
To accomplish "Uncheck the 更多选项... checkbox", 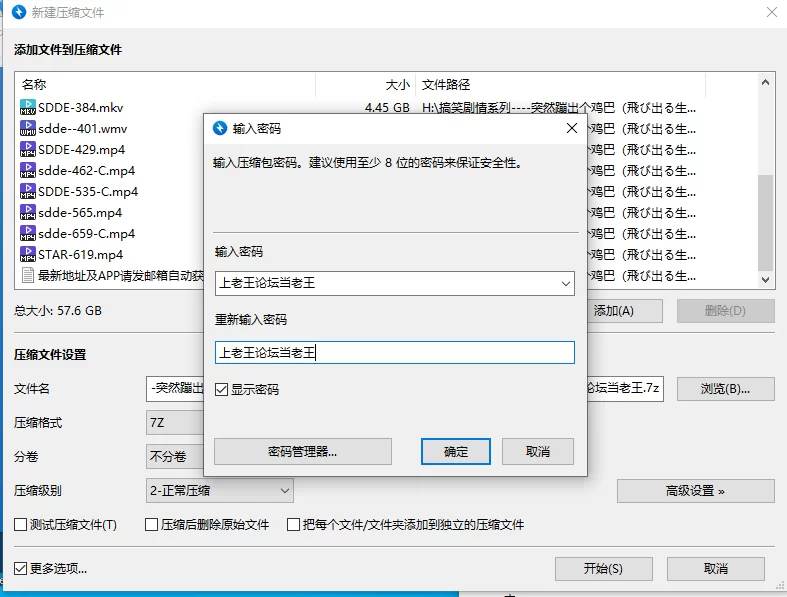I will pyautogui.click(x=21, y=568).
